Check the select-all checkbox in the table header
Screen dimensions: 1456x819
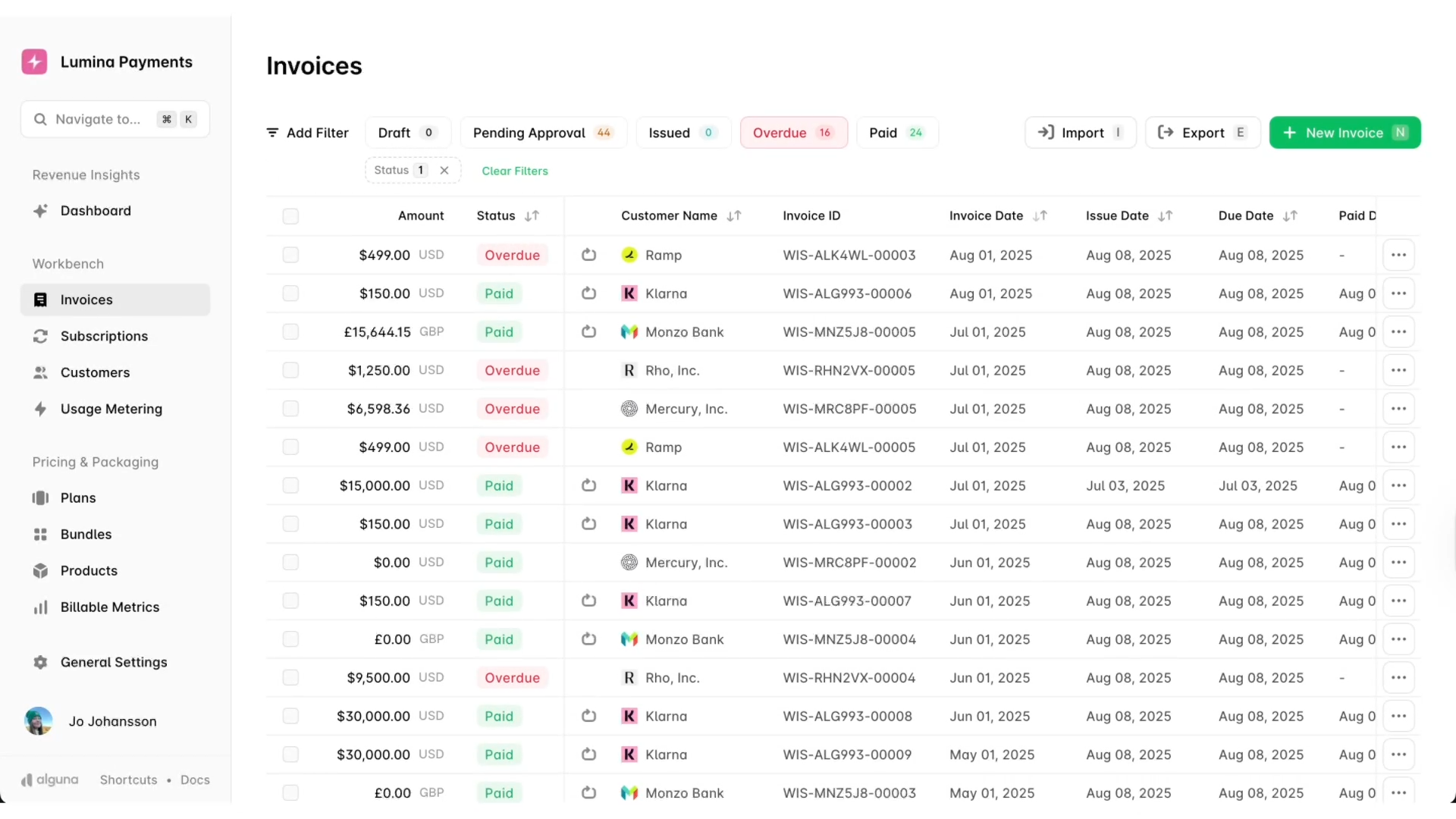pos(290,216)
